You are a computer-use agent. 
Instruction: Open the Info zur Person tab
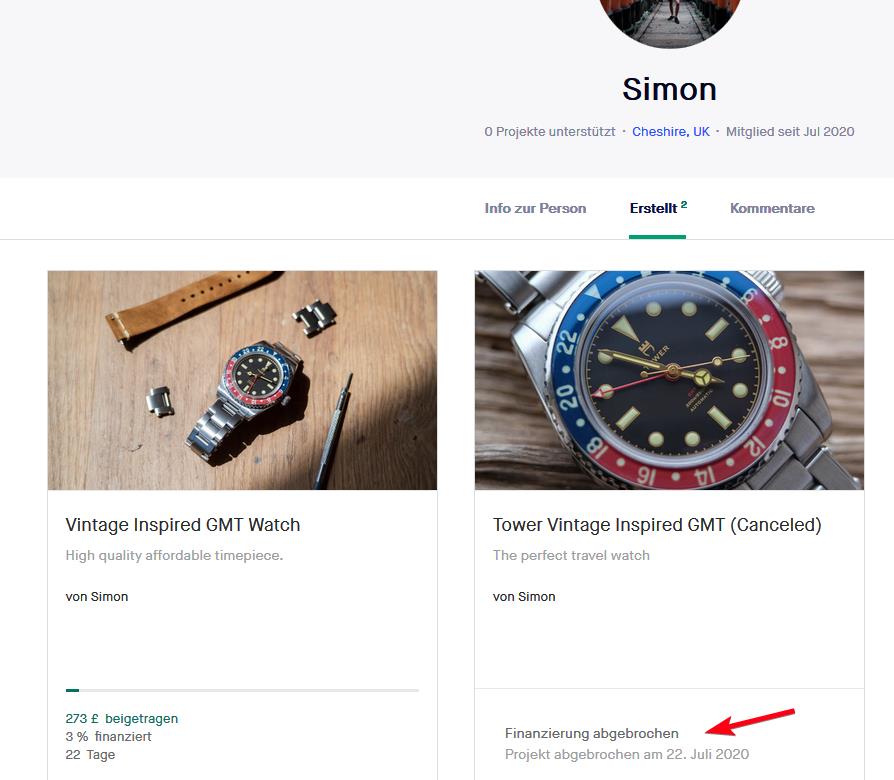coord(535,208)
